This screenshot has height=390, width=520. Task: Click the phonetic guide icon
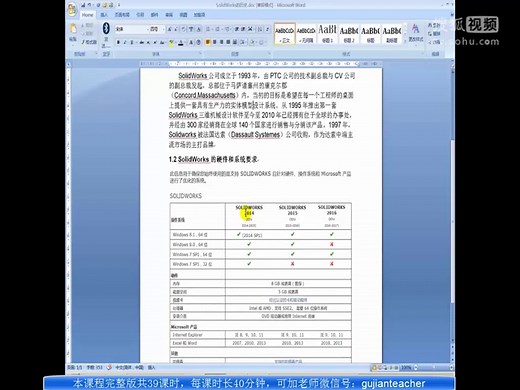click(191, 29)
